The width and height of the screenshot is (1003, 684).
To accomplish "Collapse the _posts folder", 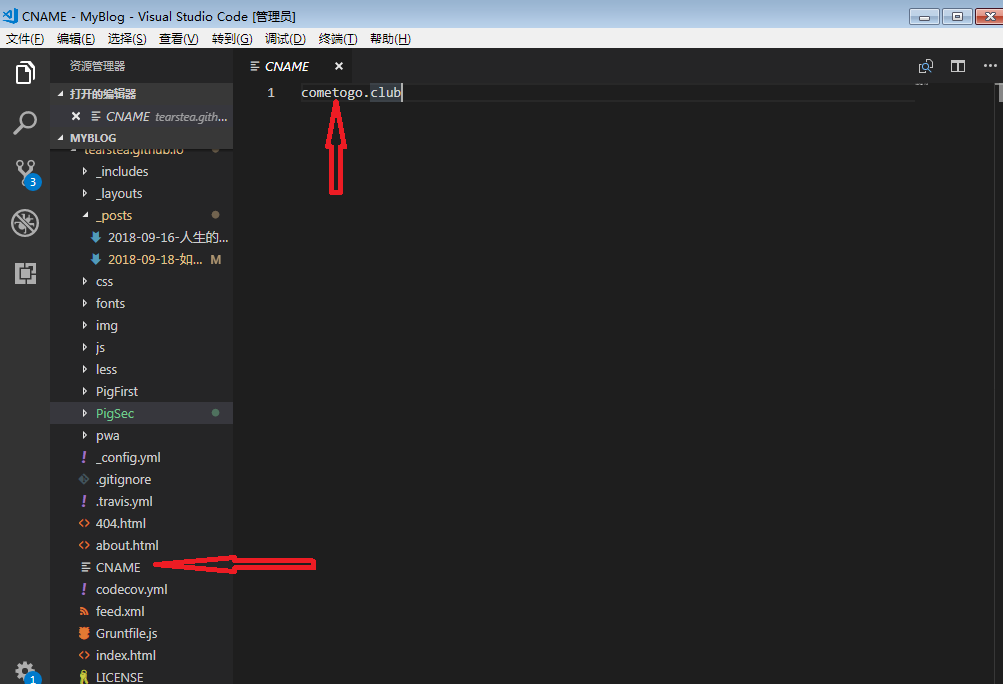I will [85, 215].
